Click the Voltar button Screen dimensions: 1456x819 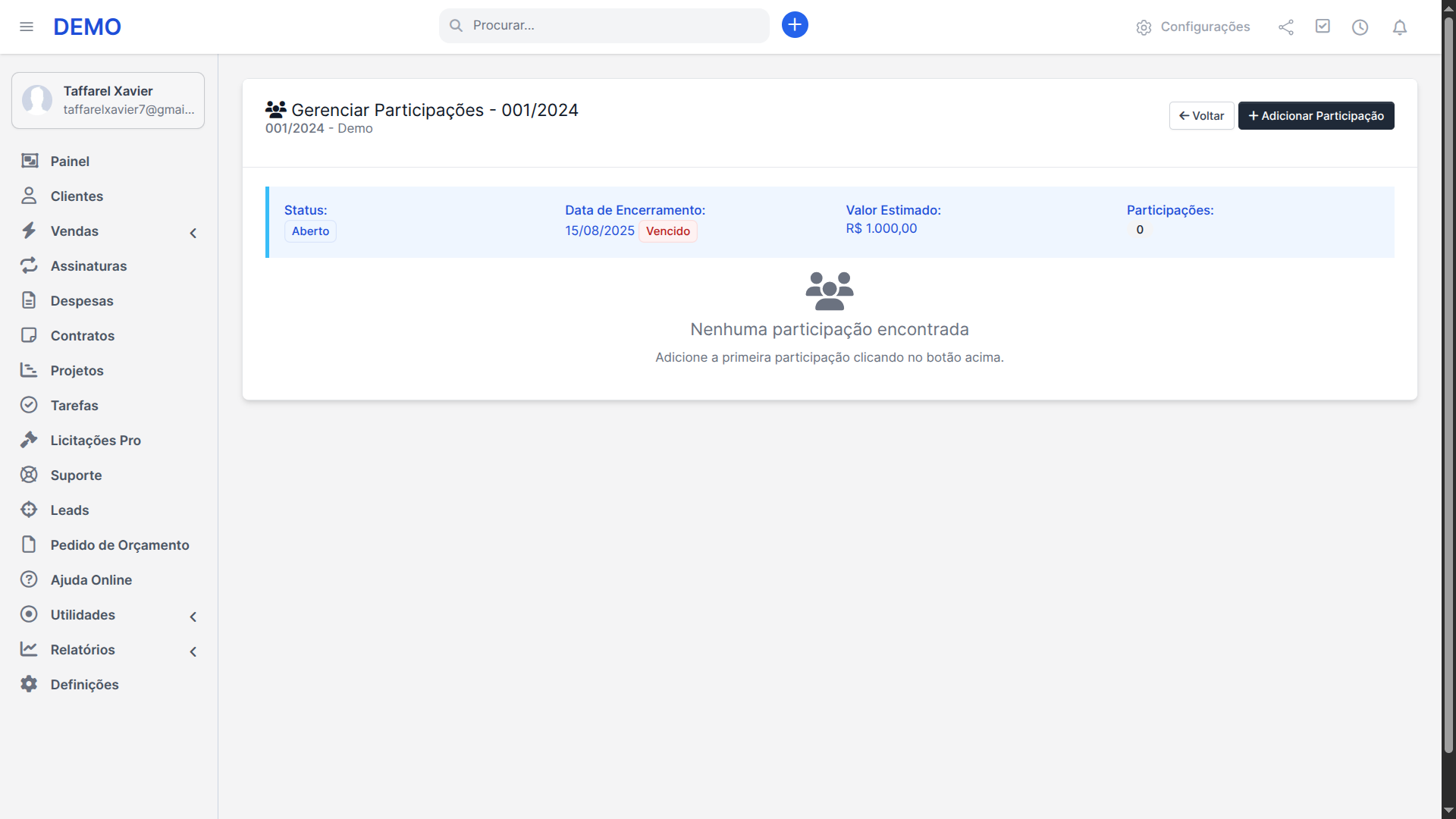(x=1200, y=115)
